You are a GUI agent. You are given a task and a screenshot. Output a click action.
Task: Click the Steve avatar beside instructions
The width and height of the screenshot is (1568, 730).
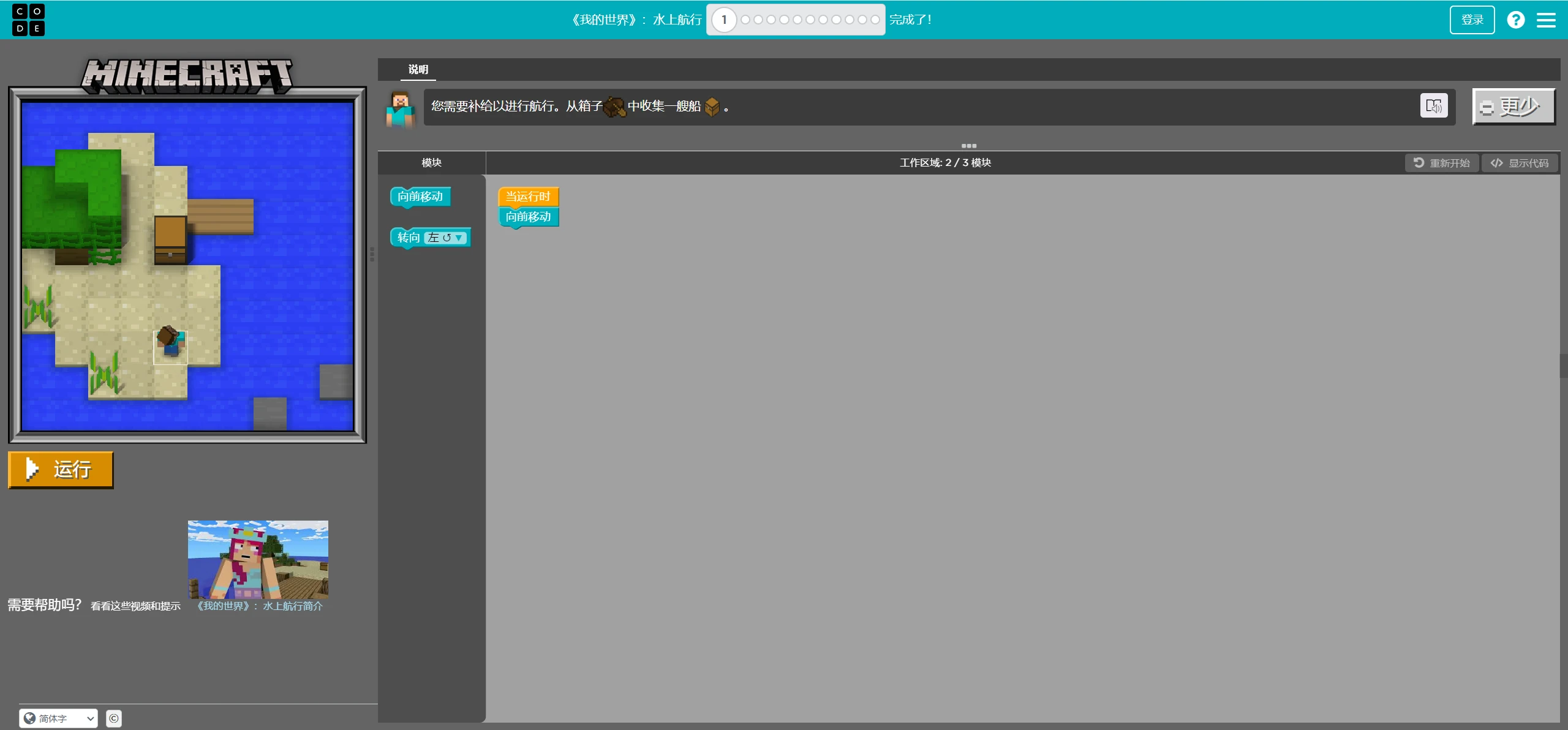click(400, 108)
